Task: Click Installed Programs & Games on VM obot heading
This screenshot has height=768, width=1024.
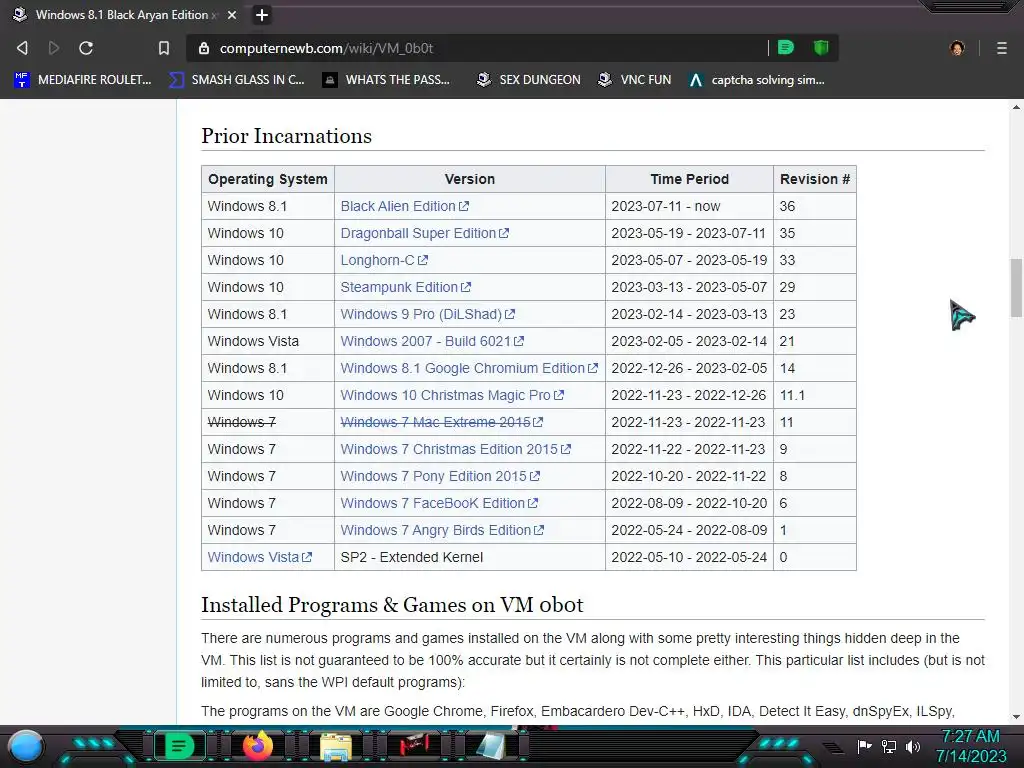Action: click(392, 605)
